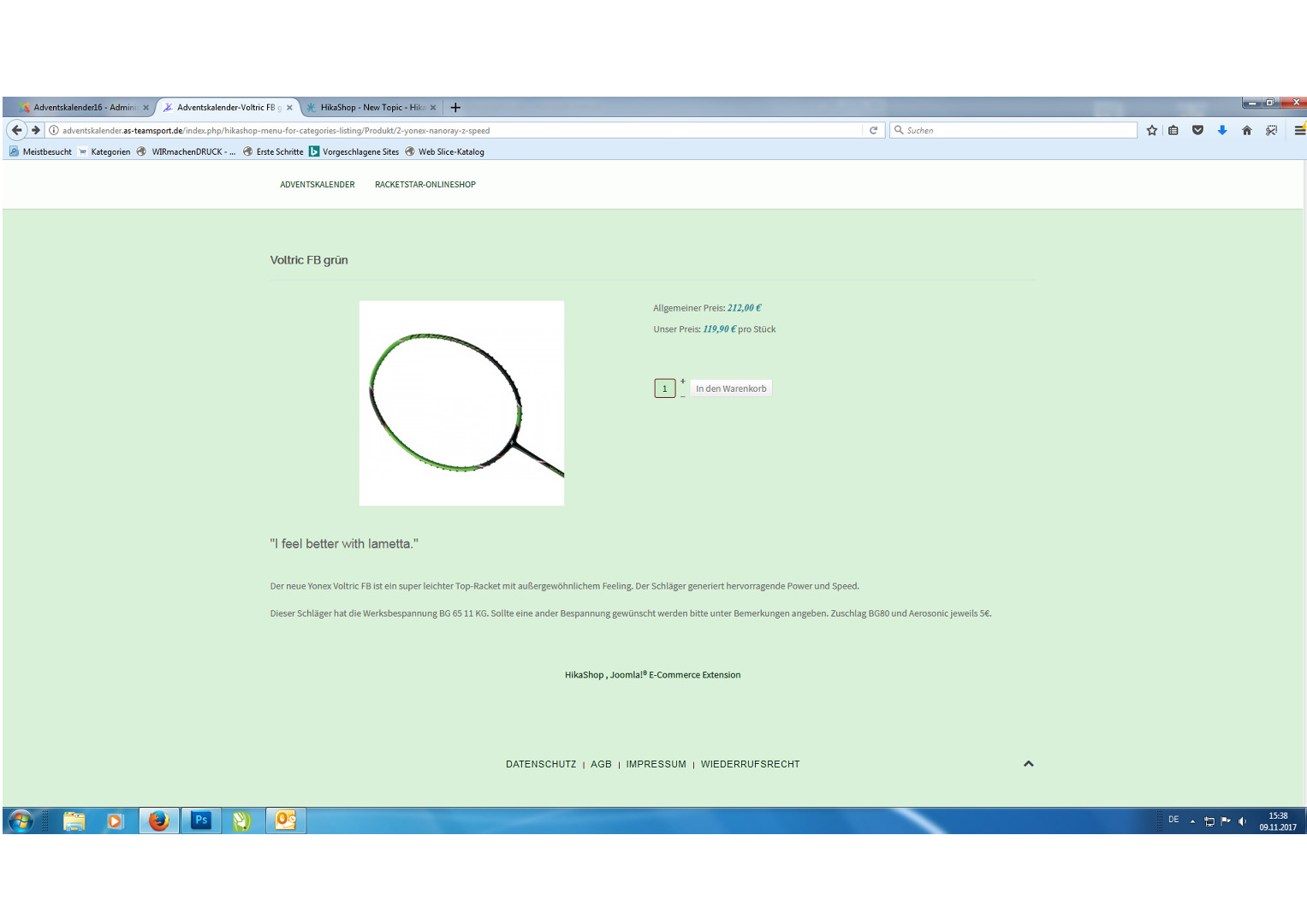Click the 119,90 € shop price
The width and height of the screenshot is (1307, 924).
[x=720, y=329]
